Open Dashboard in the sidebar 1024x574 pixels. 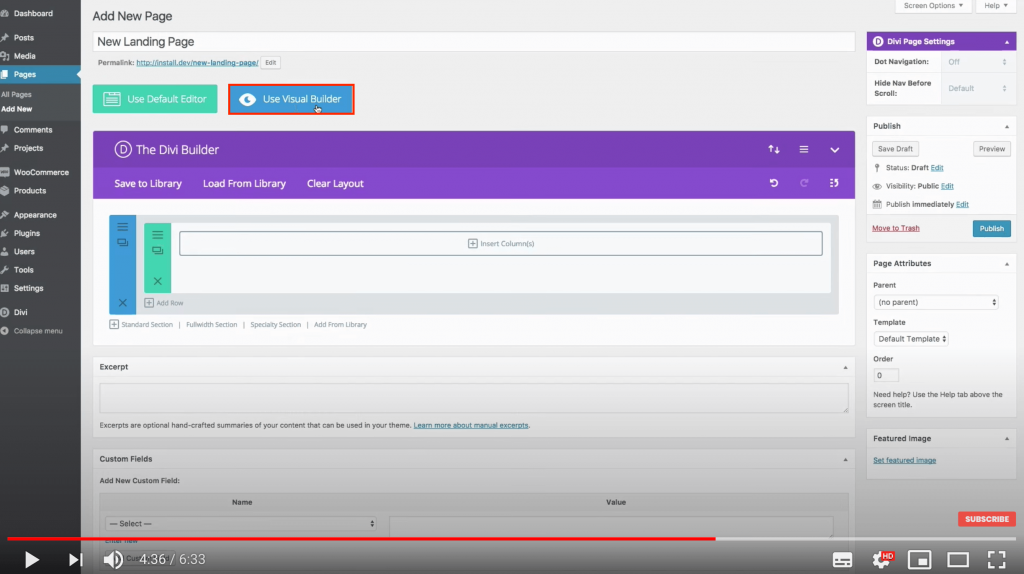[x=33, y=13]
